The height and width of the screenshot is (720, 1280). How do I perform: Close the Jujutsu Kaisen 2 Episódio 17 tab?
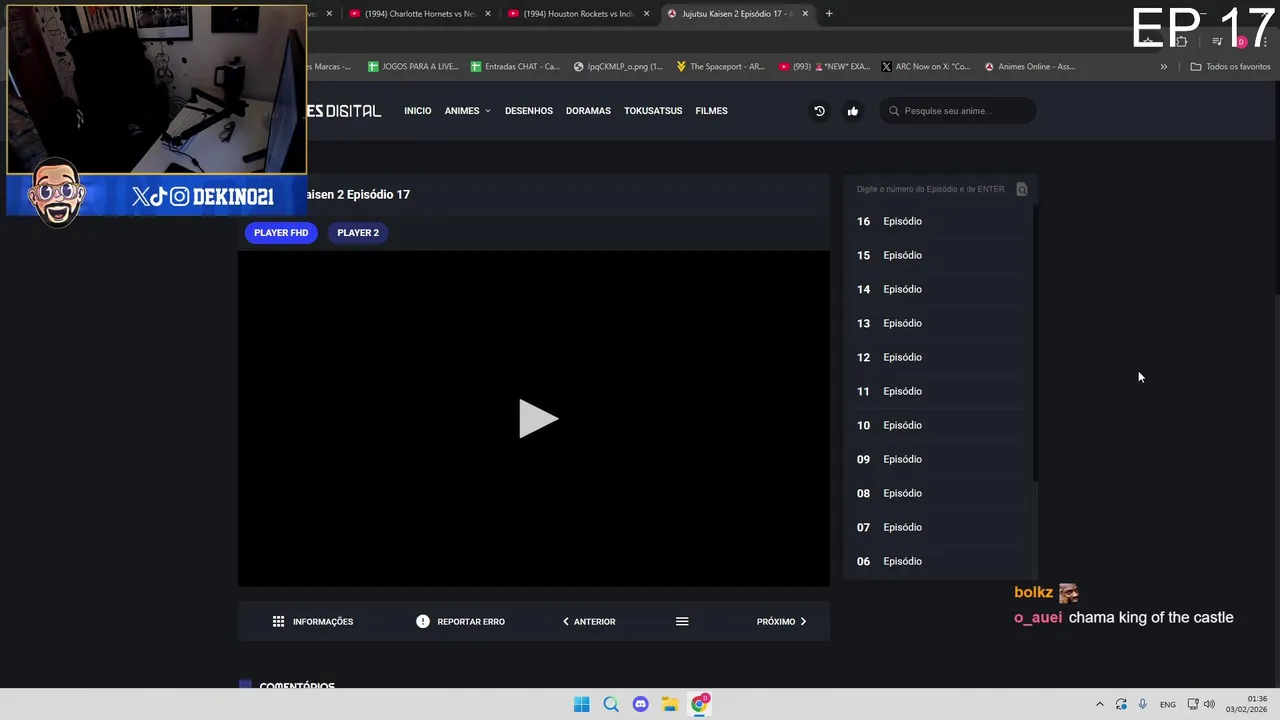tap(805, 14)
